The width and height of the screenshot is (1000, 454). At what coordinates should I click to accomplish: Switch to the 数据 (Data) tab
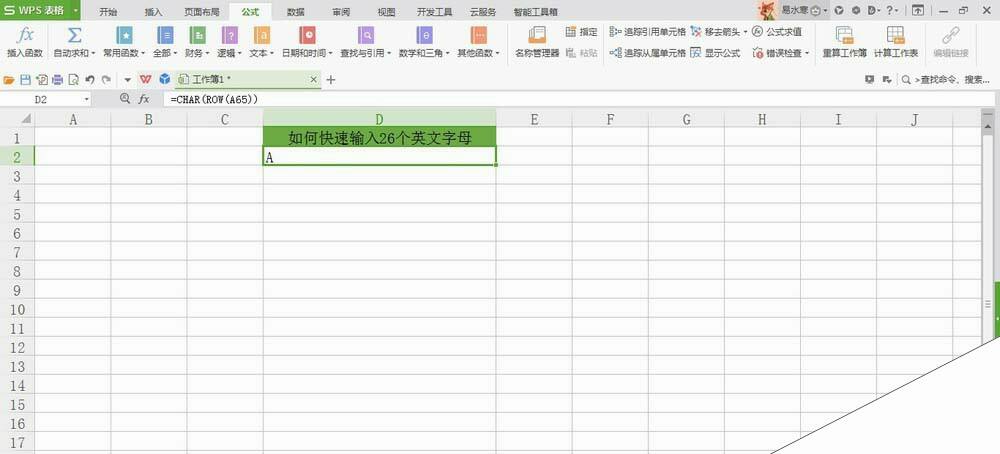295,11
